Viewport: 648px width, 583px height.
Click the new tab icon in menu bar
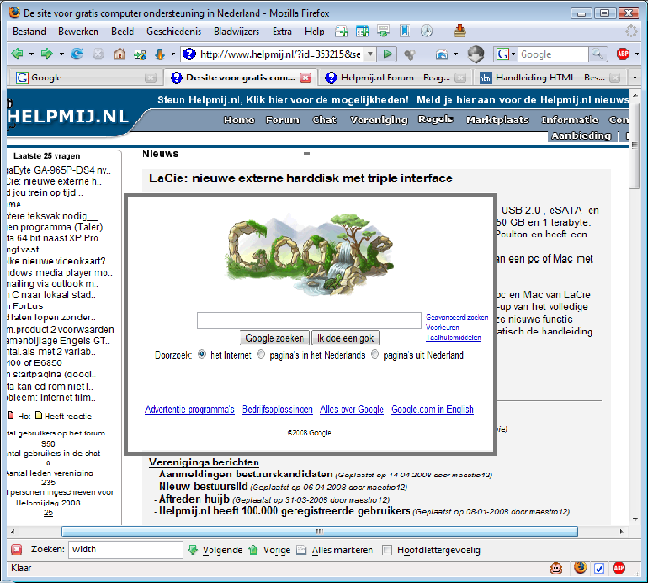click(341, 31)
